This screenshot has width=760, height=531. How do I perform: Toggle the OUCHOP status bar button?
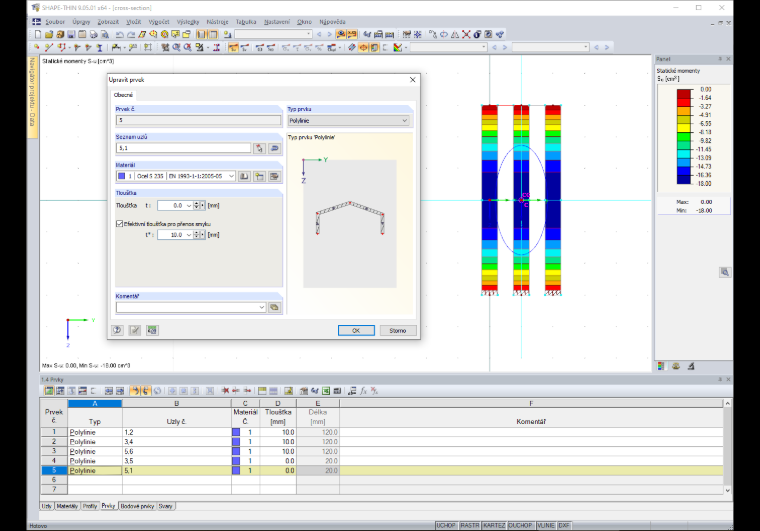(x=521, y=526)
